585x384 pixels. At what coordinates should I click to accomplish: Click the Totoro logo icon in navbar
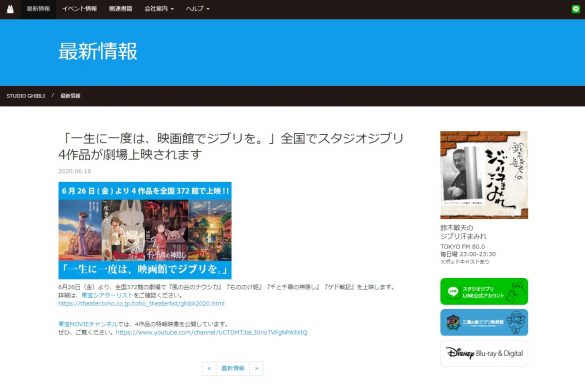coord(10,9)
